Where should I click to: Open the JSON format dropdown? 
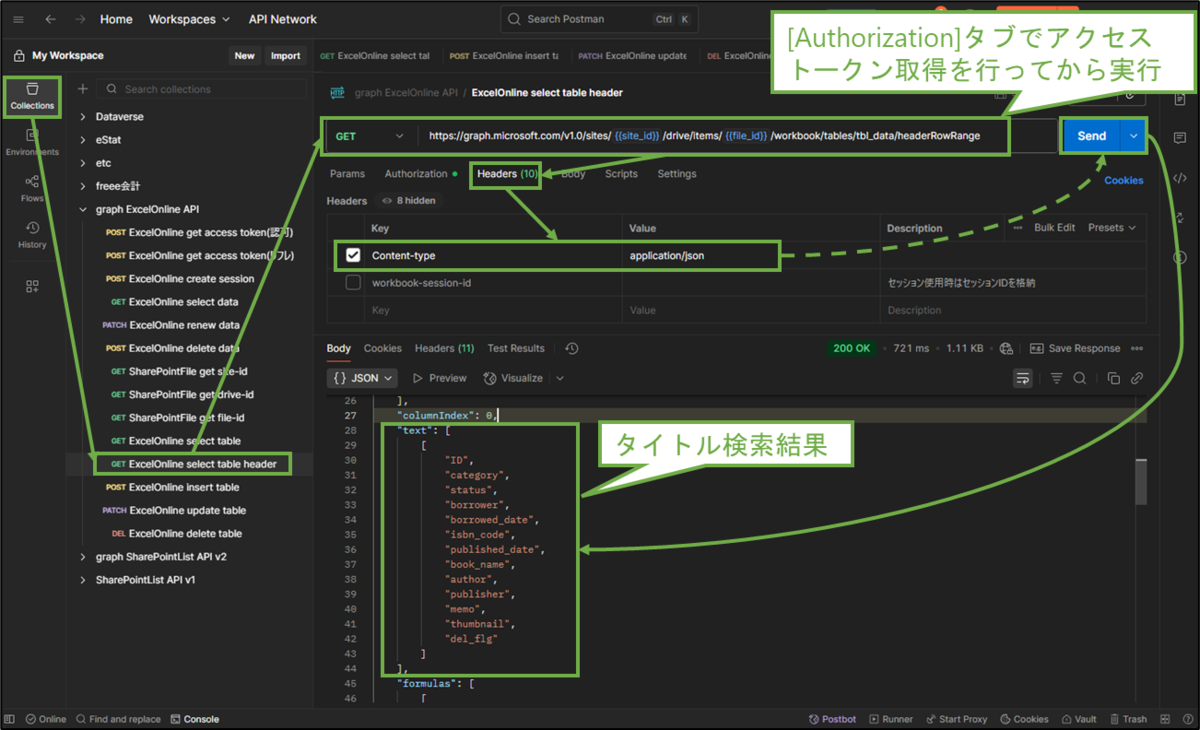pyautogui.click(x=362, y=378)
